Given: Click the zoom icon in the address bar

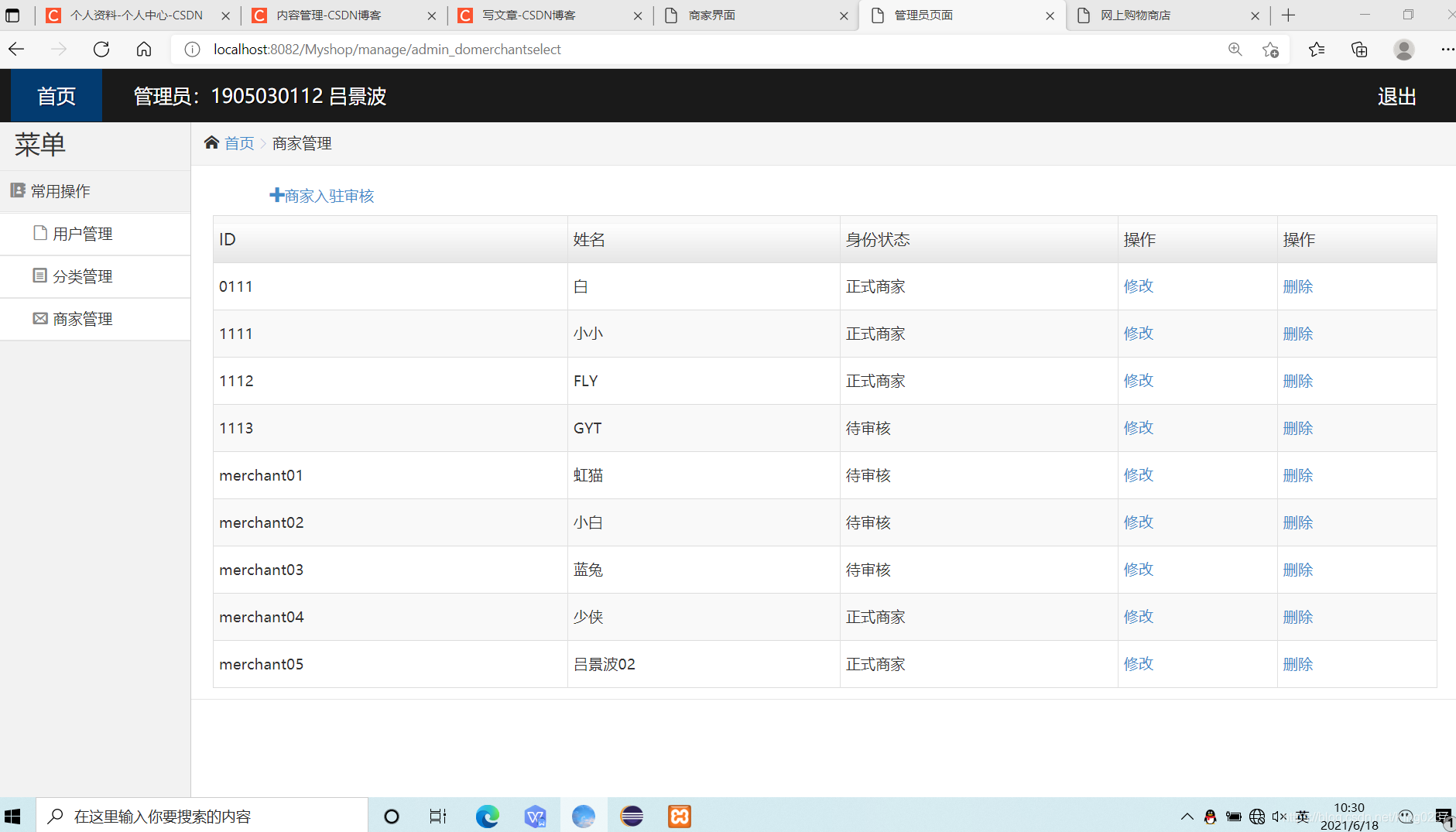Looking at the screenshot, I should coord(1235,49).
